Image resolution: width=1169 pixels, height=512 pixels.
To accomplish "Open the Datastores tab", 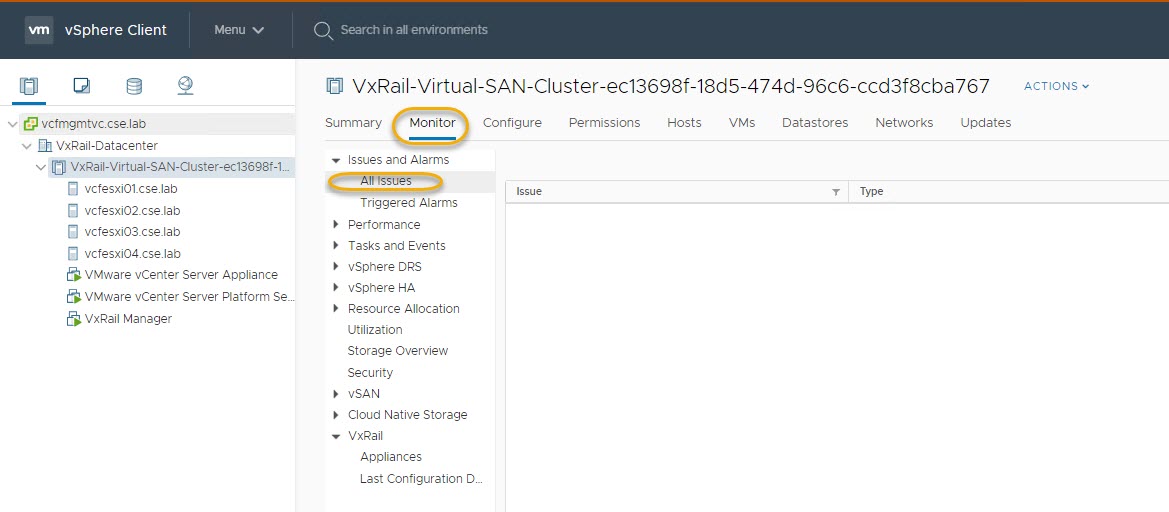I will [x=814, y=123].
